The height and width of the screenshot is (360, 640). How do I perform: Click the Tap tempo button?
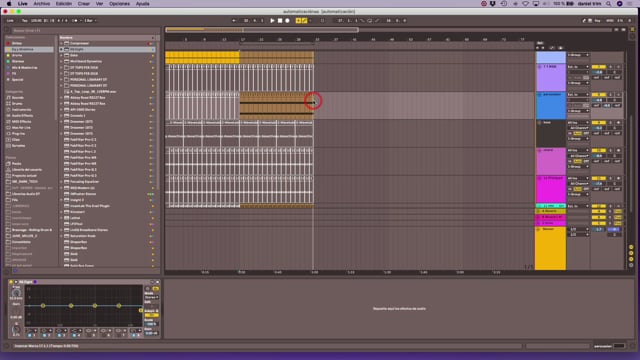24,20
